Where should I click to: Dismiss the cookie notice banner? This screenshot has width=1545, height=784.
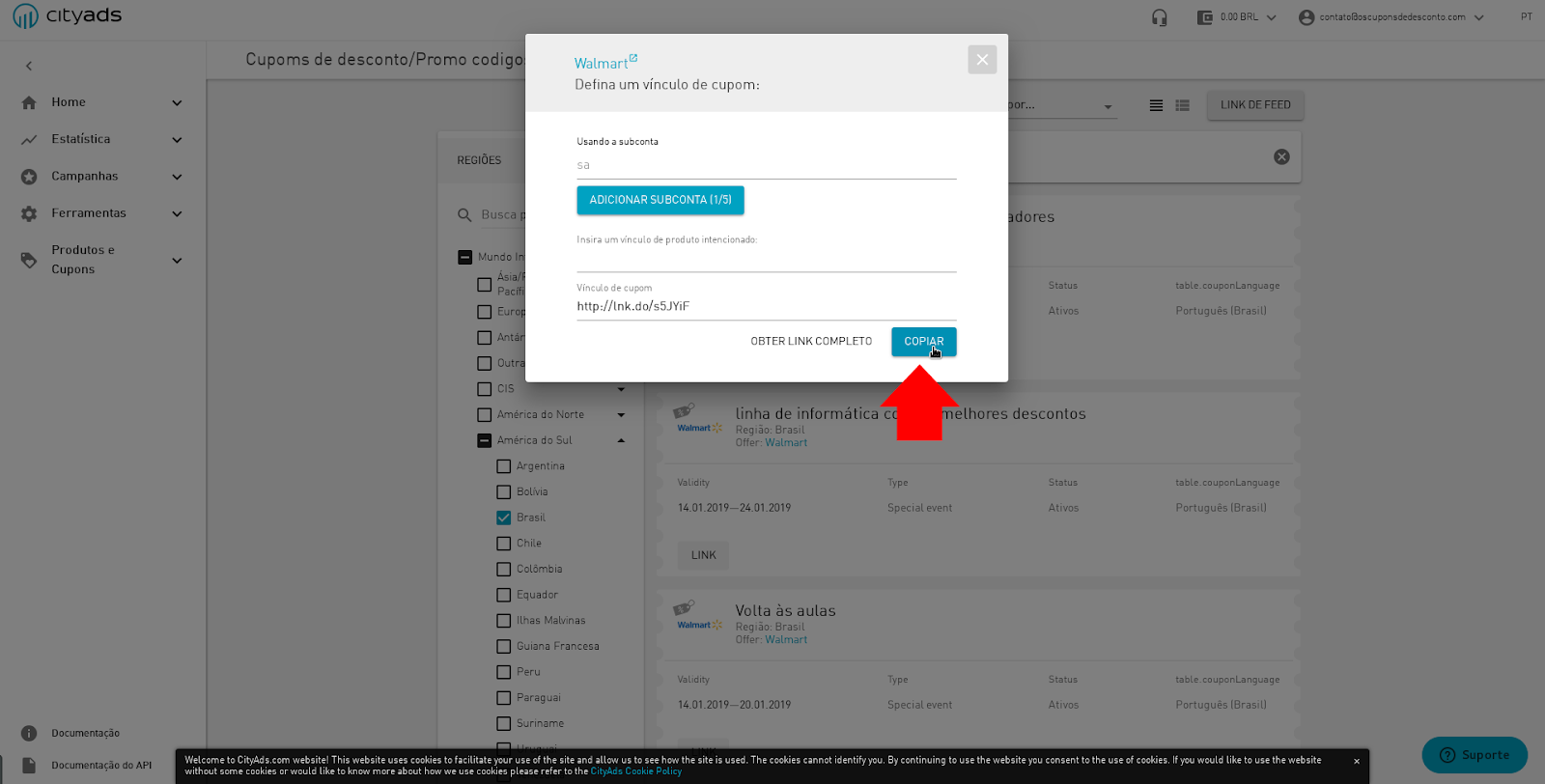pyautogui.click(x=1357, y=762)
